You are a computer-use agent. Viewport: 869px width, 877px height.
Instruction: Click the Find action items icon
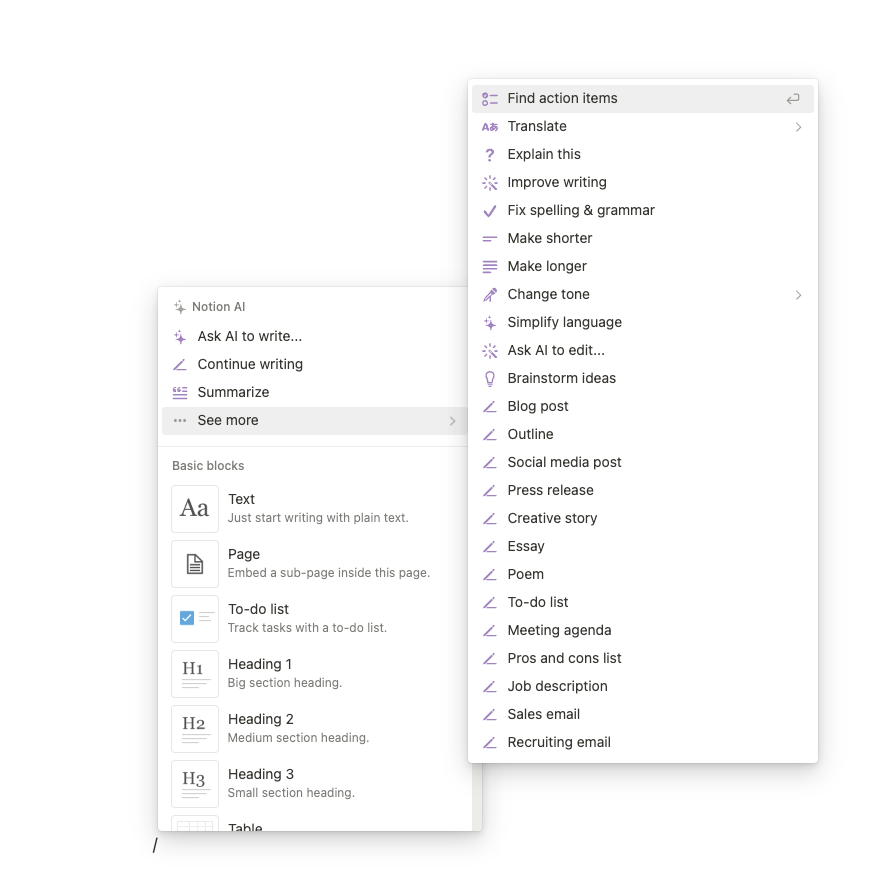click(490, 98)
